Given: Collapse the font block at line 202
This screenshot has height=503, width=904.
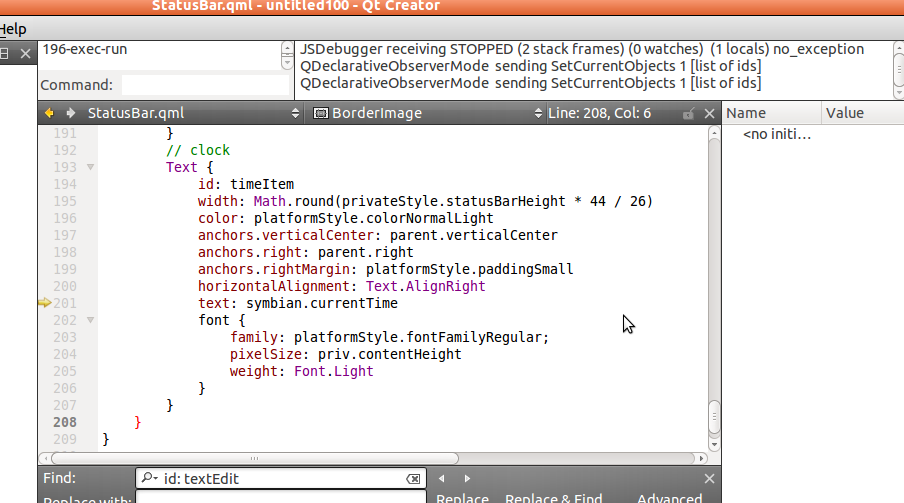Looking at the screenshot, I should [x=90, y=320].
